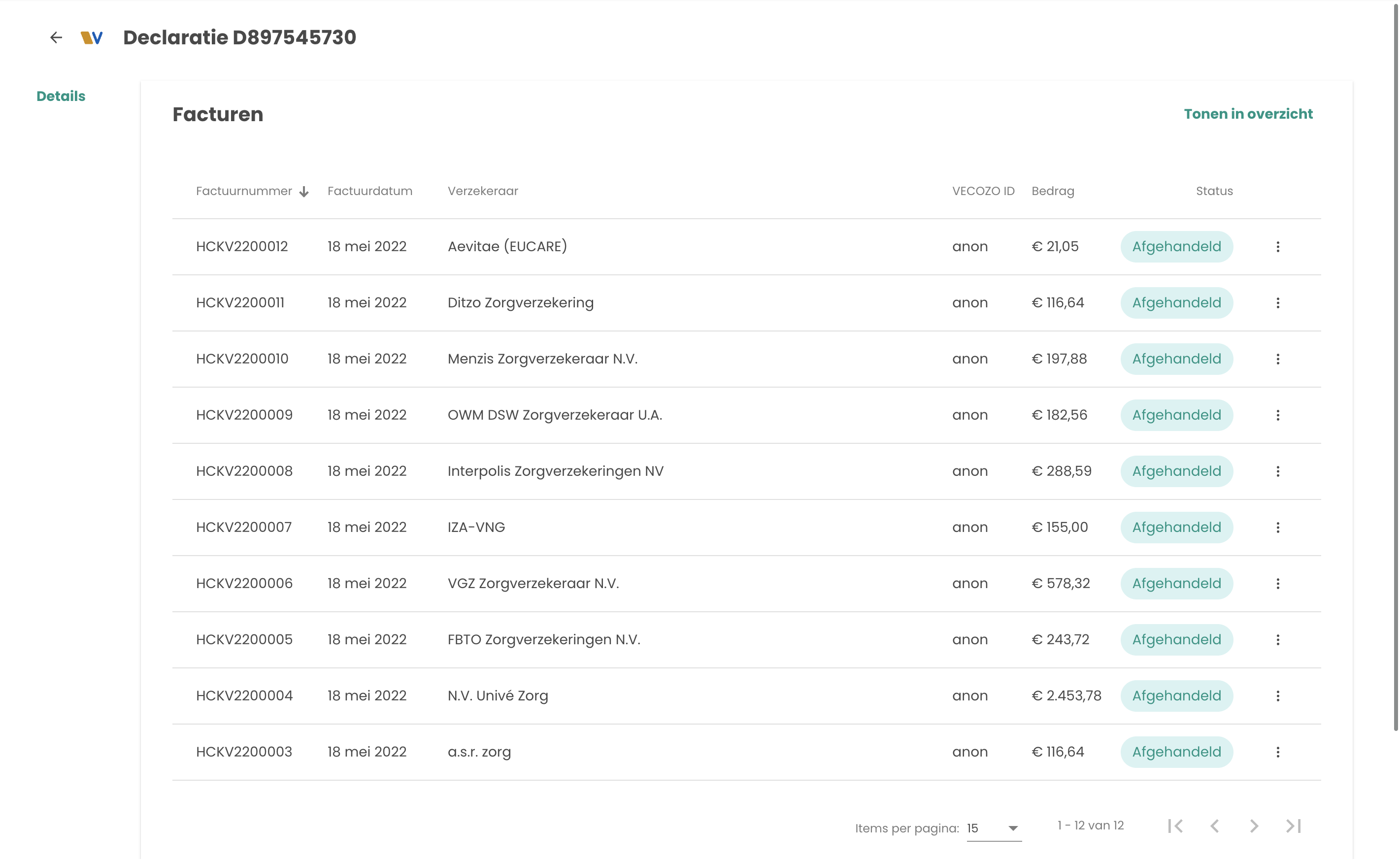1400x860 pixels.
Task: Go to last page of invoices
Action: (x=1293, y=826)
